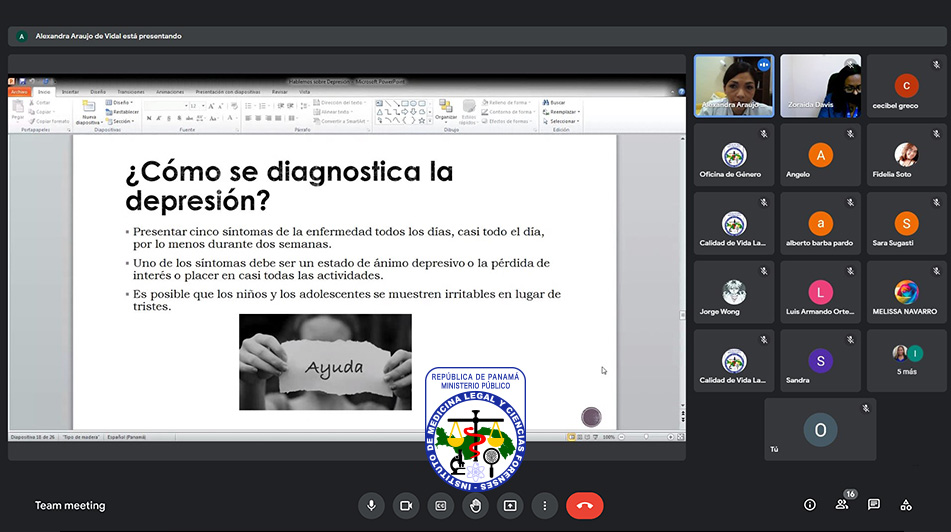Image resolution: width=951 pixels, height=532 pixels.
Task: Click the increase font size icon
Action: (211, 106)
